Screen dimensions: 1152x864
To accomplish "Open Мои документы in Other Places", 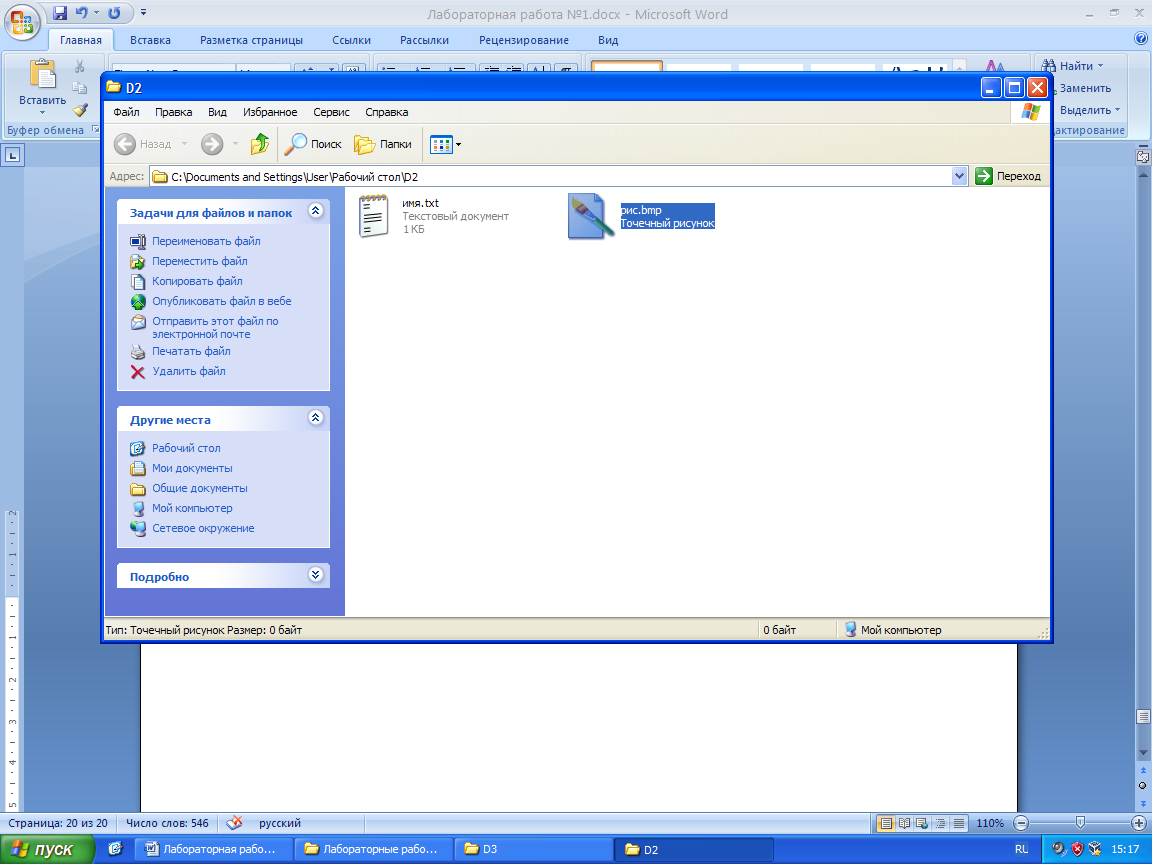I will (x=192, y=468).
